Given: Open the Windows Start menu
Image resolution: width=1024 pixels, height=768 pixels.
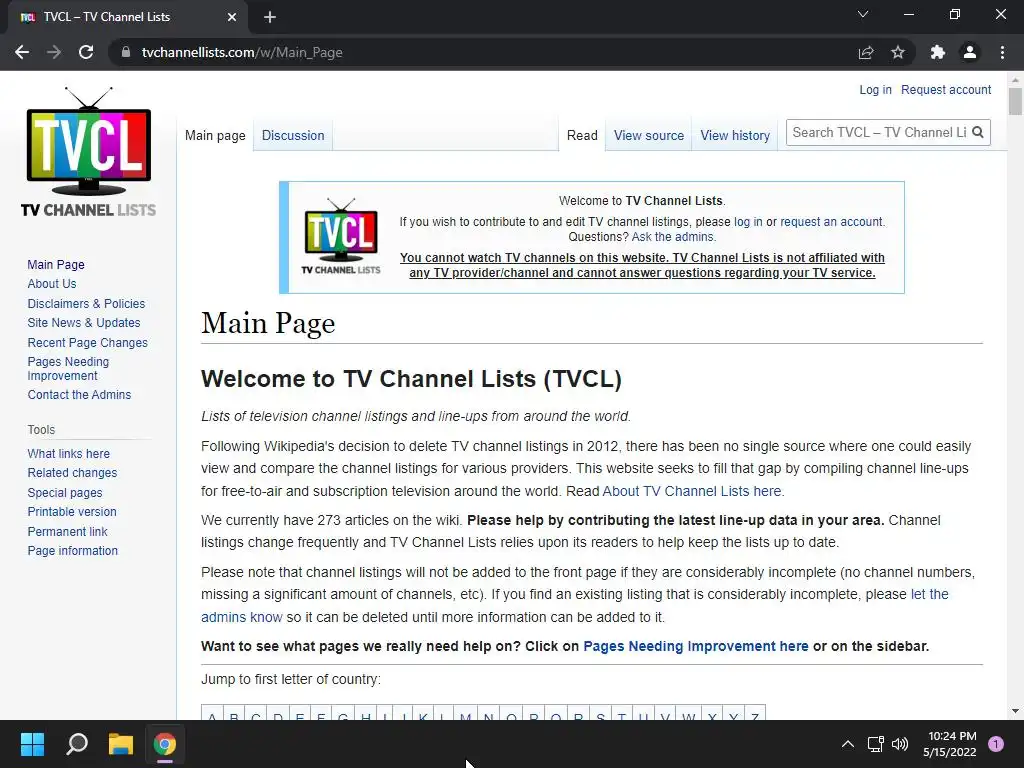Looking at the screenshot, I should [32, 744].
